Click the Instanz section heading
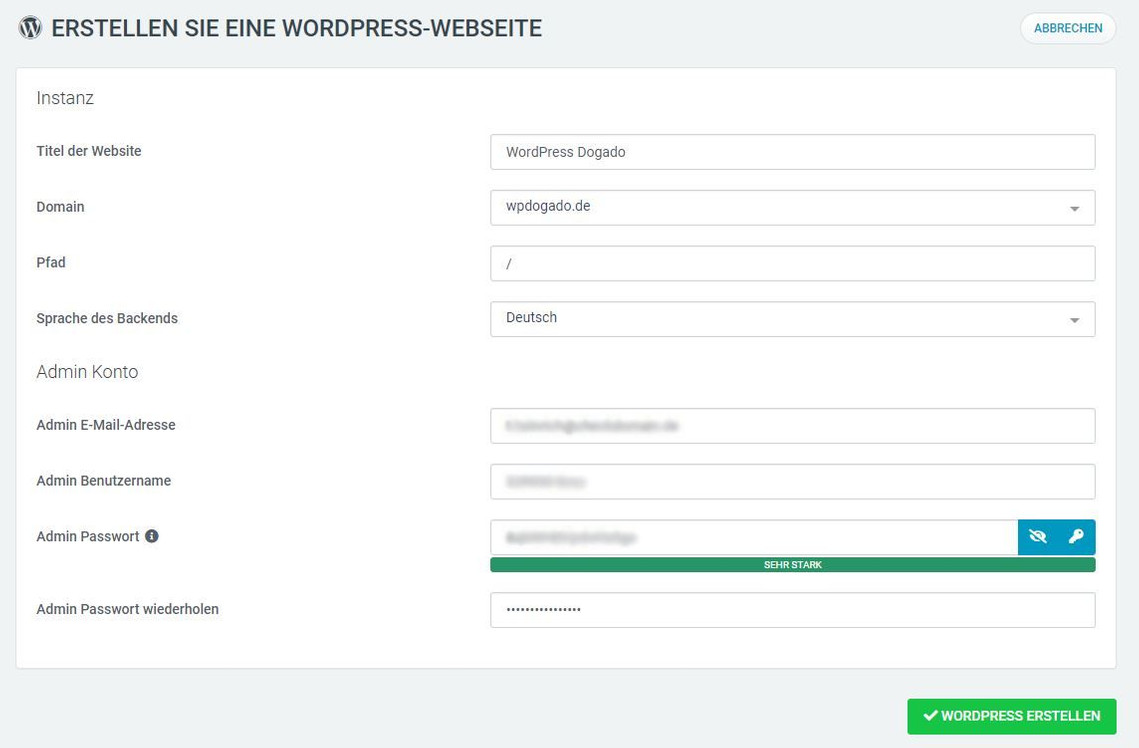 tap(65, 98)
